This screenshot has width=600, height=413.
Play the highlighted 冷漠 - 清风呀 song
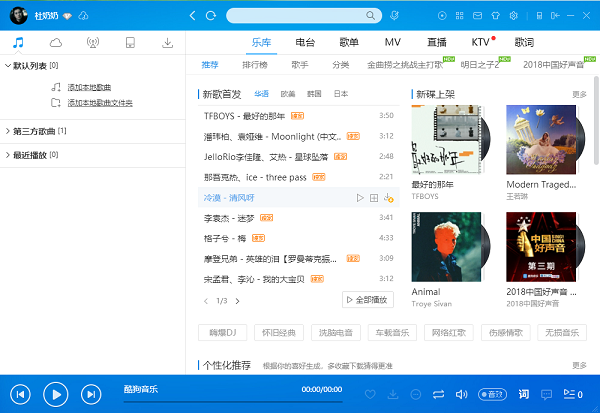360,198
